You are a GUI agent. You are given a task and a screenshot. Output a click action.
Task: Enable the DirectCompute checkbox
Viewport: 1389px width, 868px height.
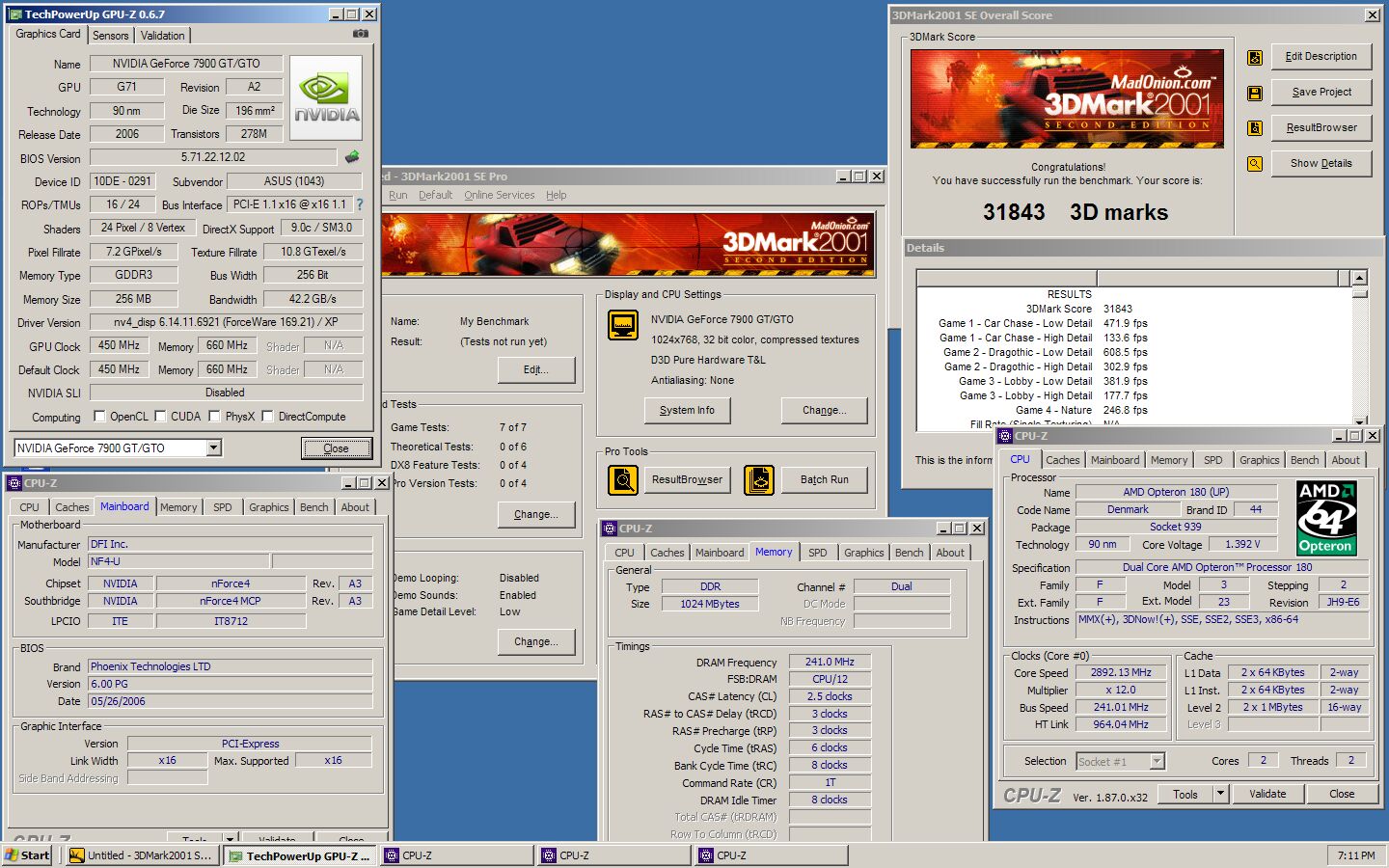(x=268, y=417)
